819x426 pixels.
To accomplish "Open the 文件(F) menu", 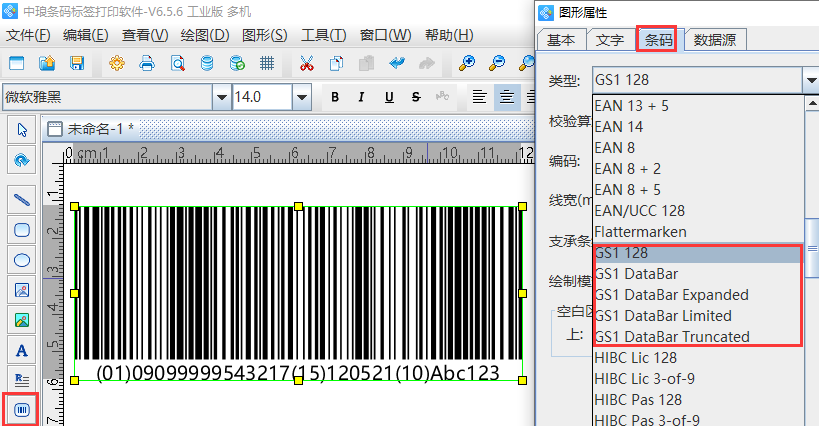I will [28, 36].
